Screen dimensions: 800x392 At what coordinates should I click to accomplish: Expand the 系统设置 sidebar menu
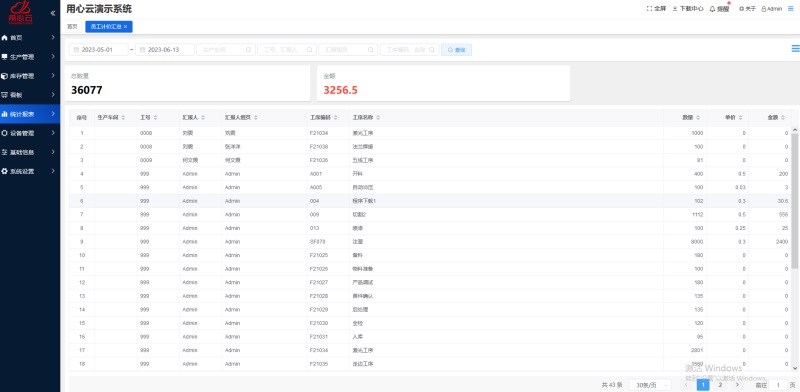click(53, 172)
